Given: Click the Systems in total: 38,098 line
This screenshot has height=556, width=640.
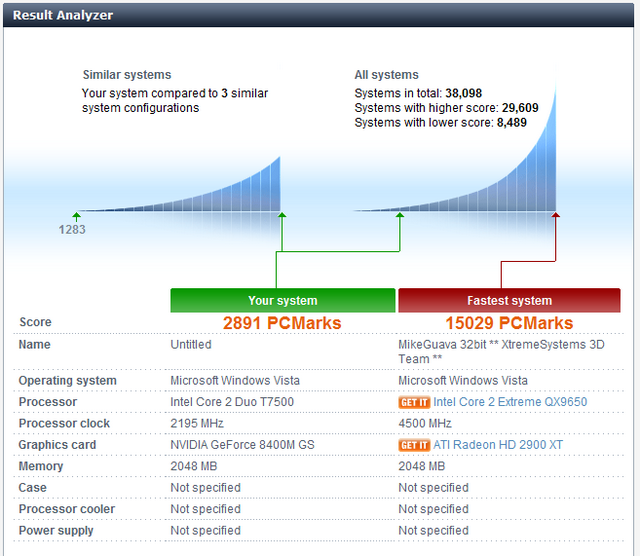Looking at the screenshot, I should tap(418, 93).
